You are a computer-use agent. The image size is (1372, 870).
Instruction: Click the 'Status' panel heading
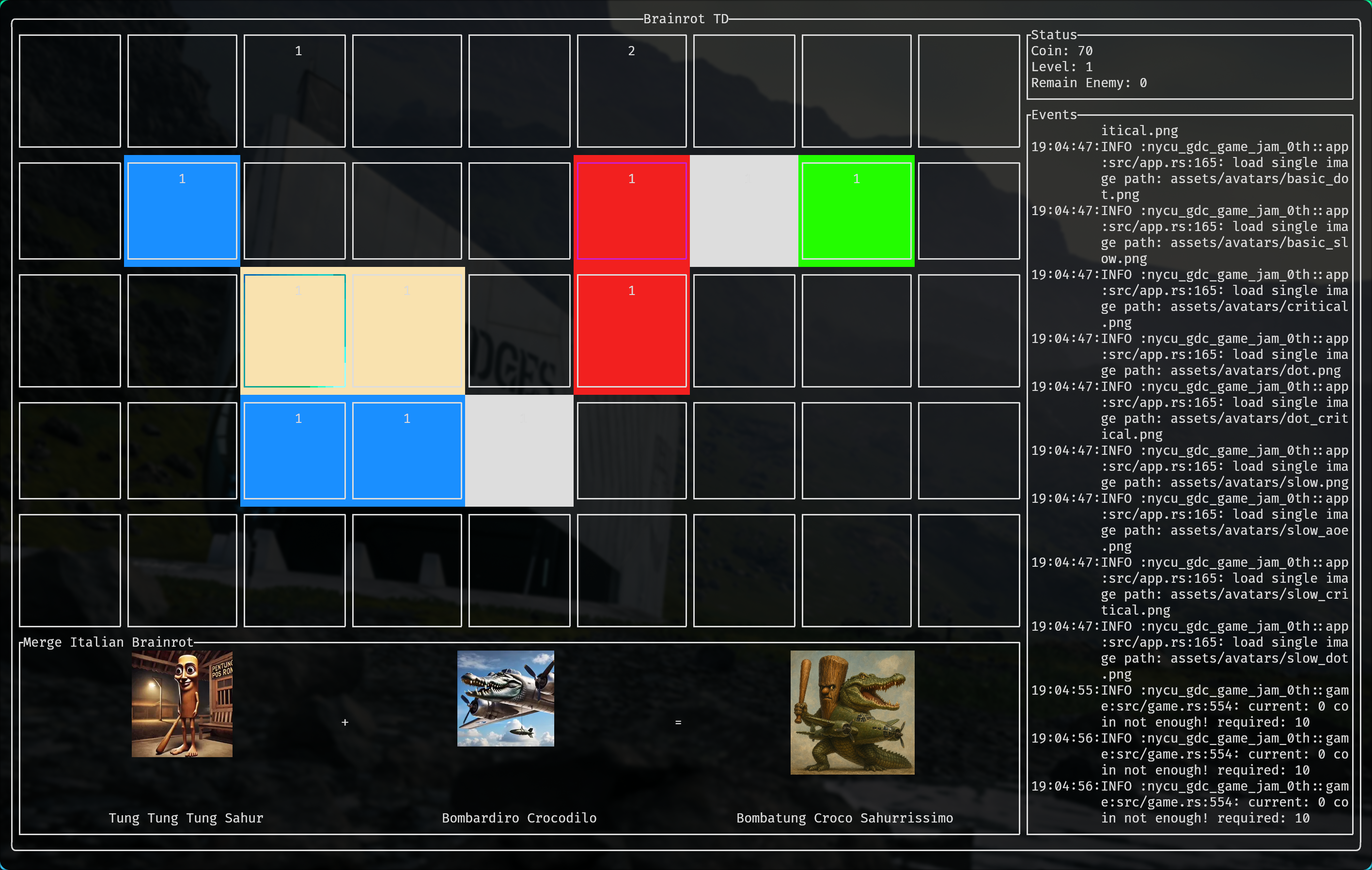click(x=1054, y=35)
